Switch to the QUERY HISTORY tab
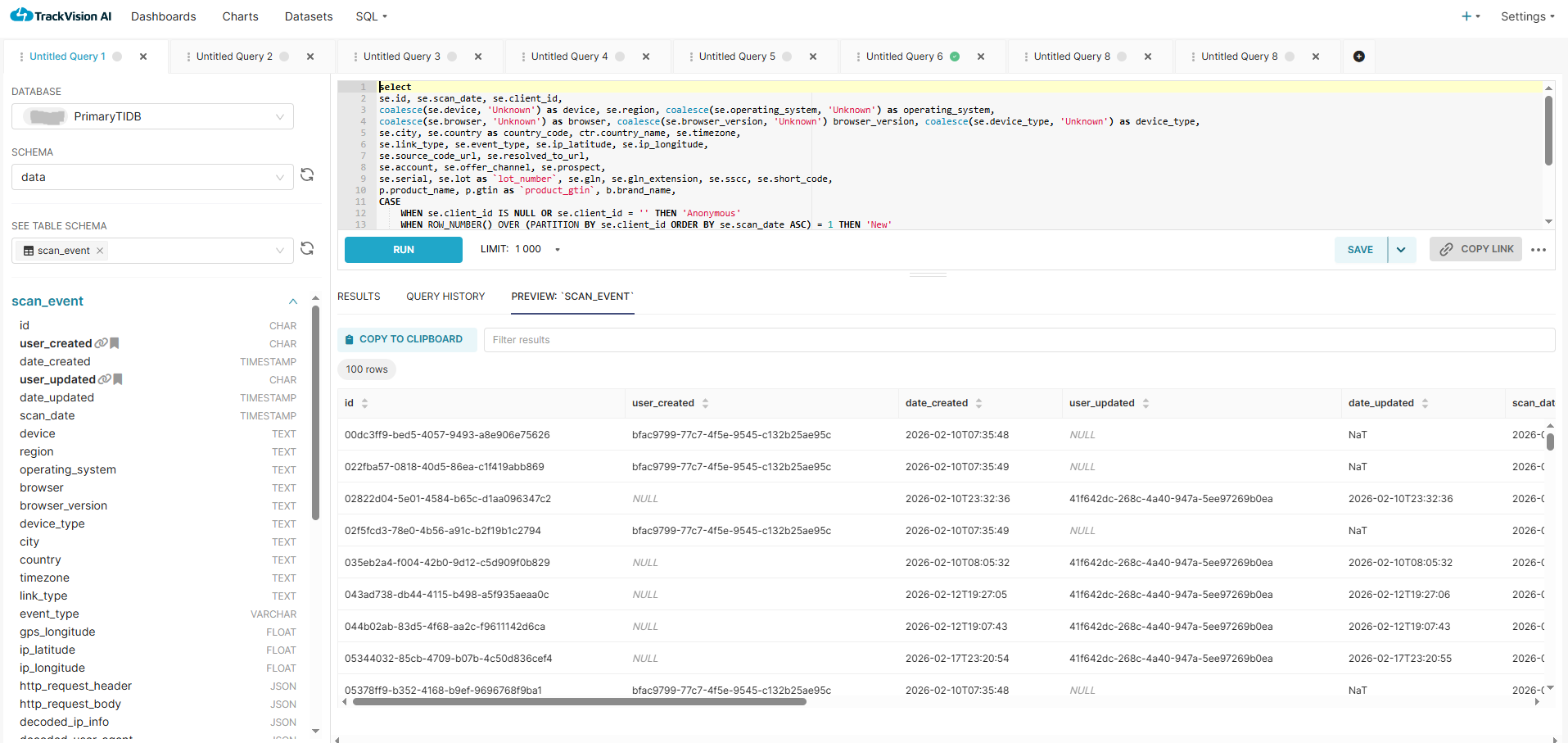The height and width of the screenshot is (743, 1568). click(x=445, y=297)
